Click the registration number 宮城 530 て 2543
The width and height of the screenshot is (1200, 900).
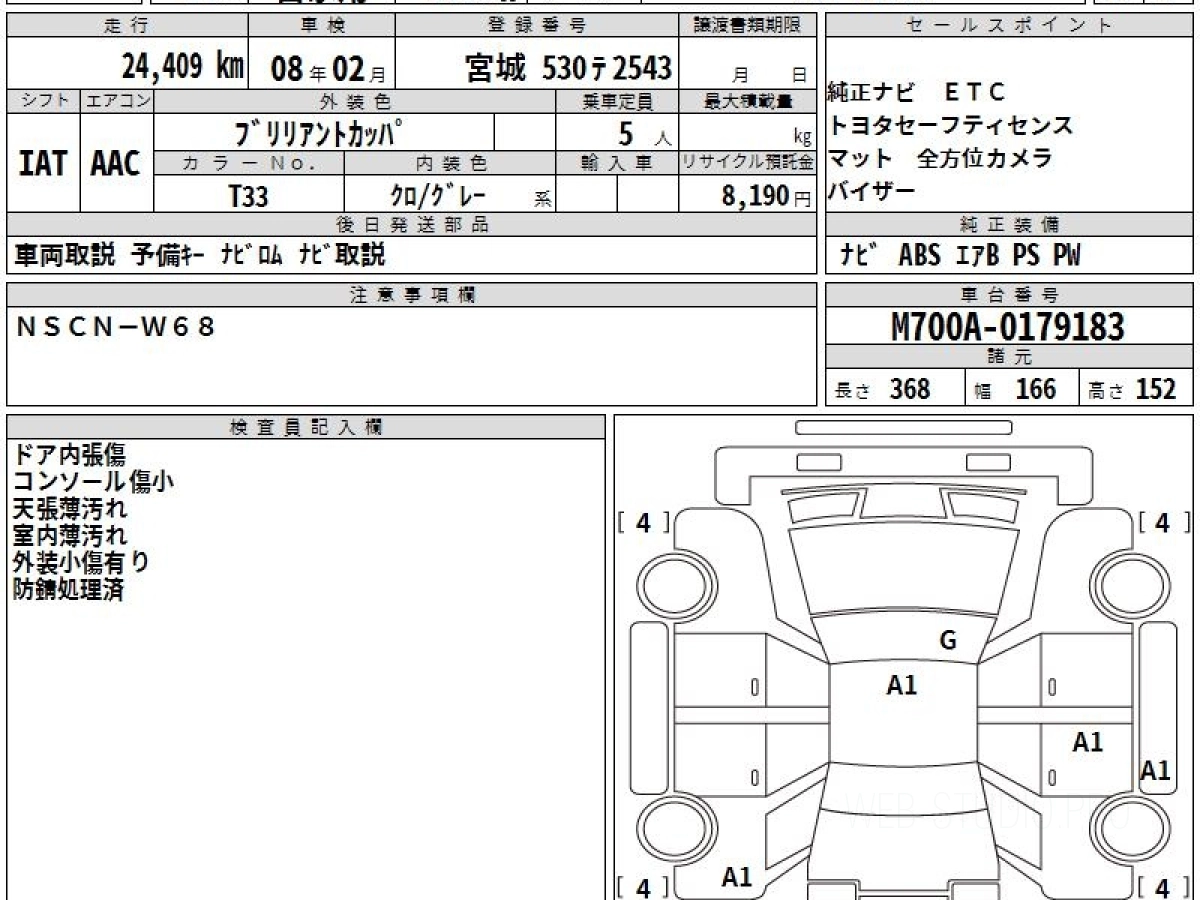pos(568,68)
